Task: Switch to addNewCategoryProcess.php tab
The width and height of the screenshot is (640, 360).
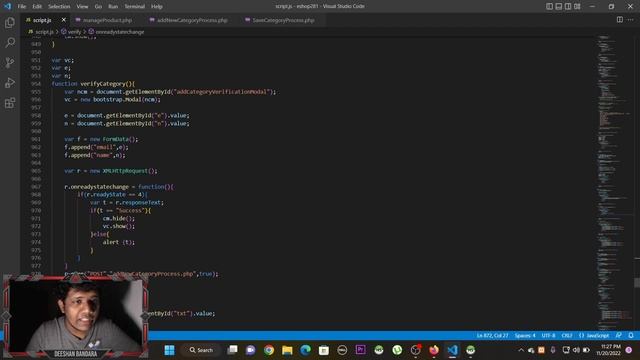Action: 192,20
